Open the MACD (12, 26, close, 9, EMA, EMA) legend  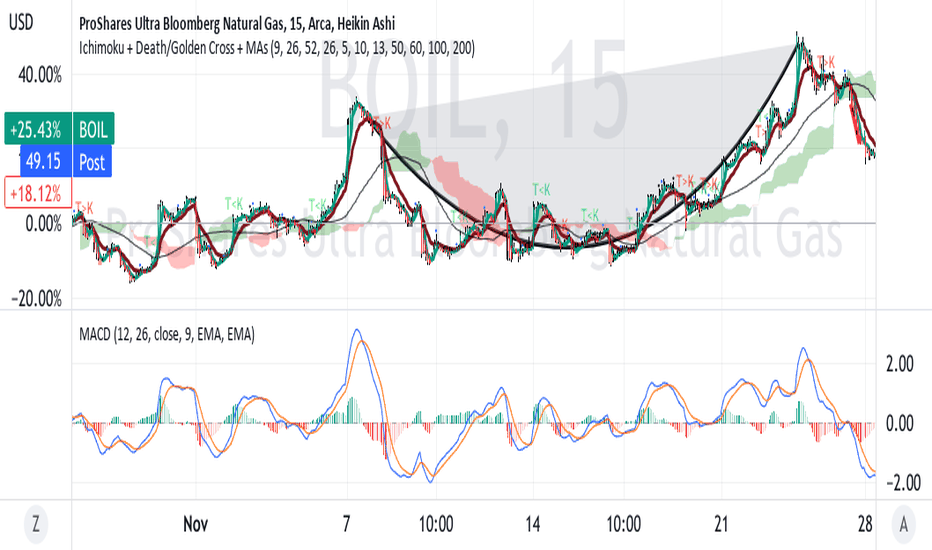[x=166, y=335]
